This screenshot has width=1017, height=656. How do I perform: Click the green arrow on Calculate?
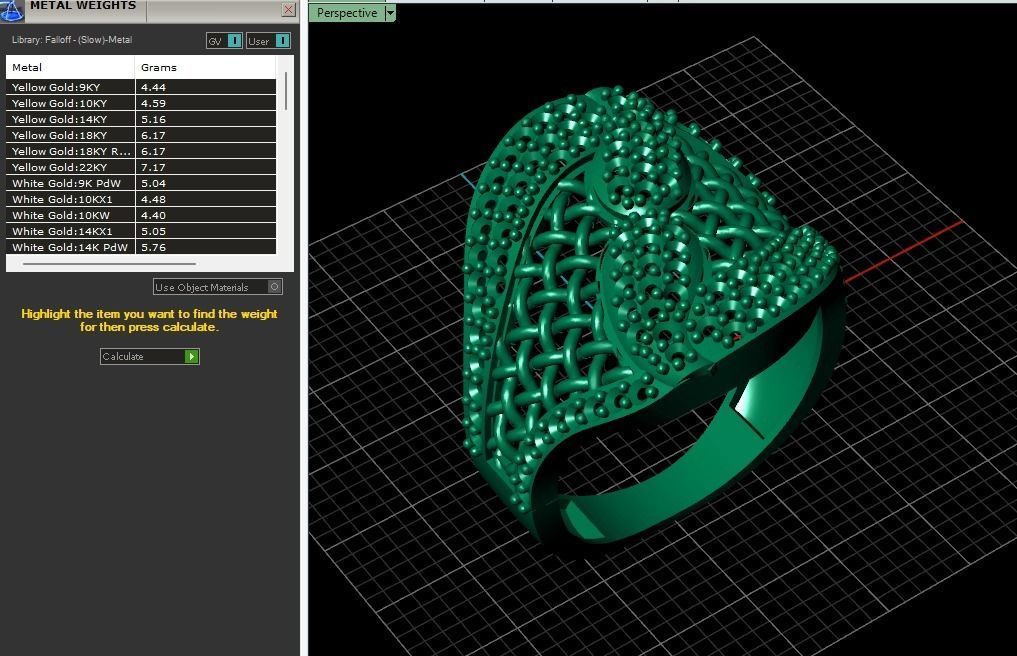[191, 356]
